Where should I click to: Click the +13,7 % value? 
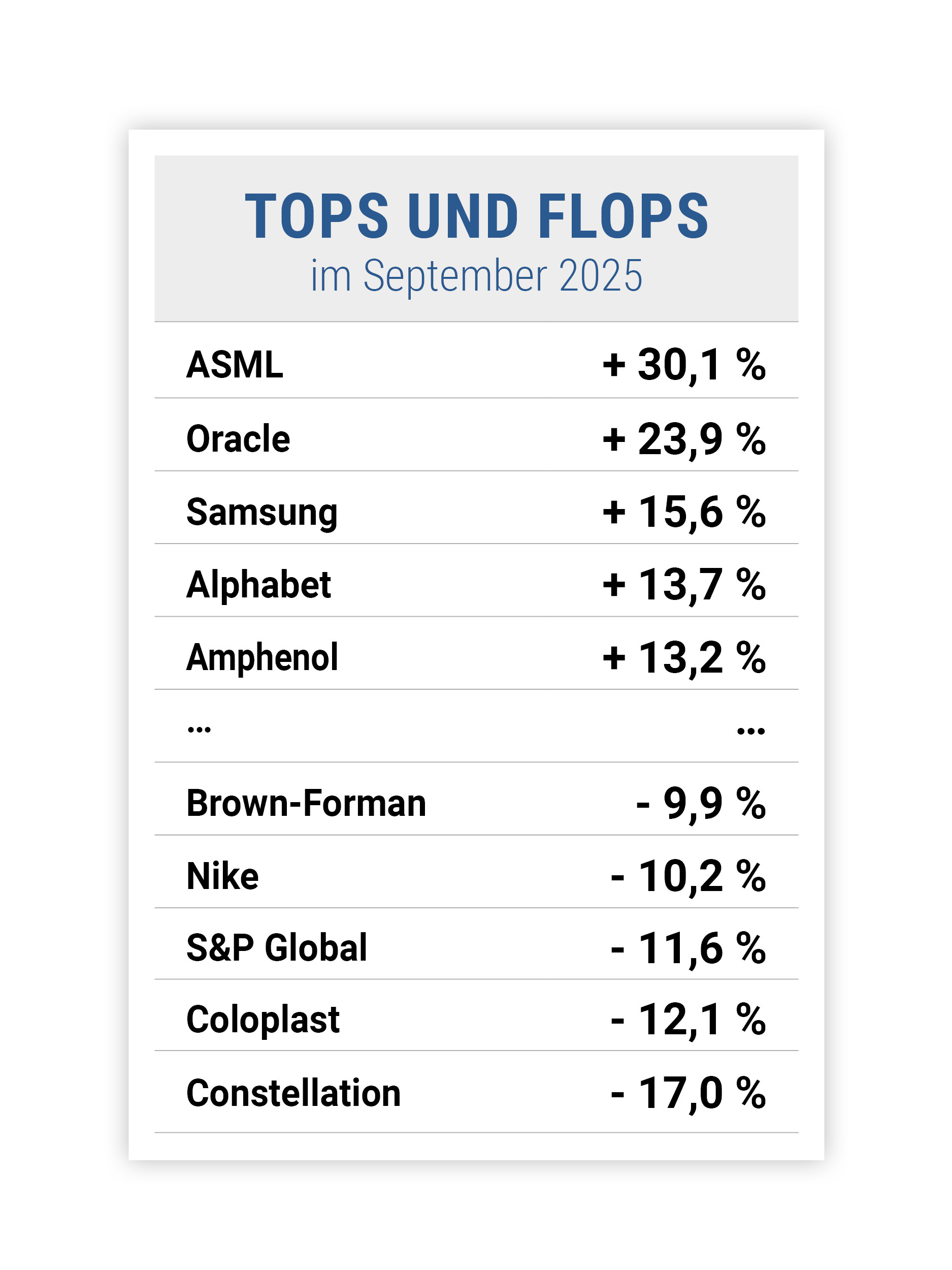tap(683, 585)
